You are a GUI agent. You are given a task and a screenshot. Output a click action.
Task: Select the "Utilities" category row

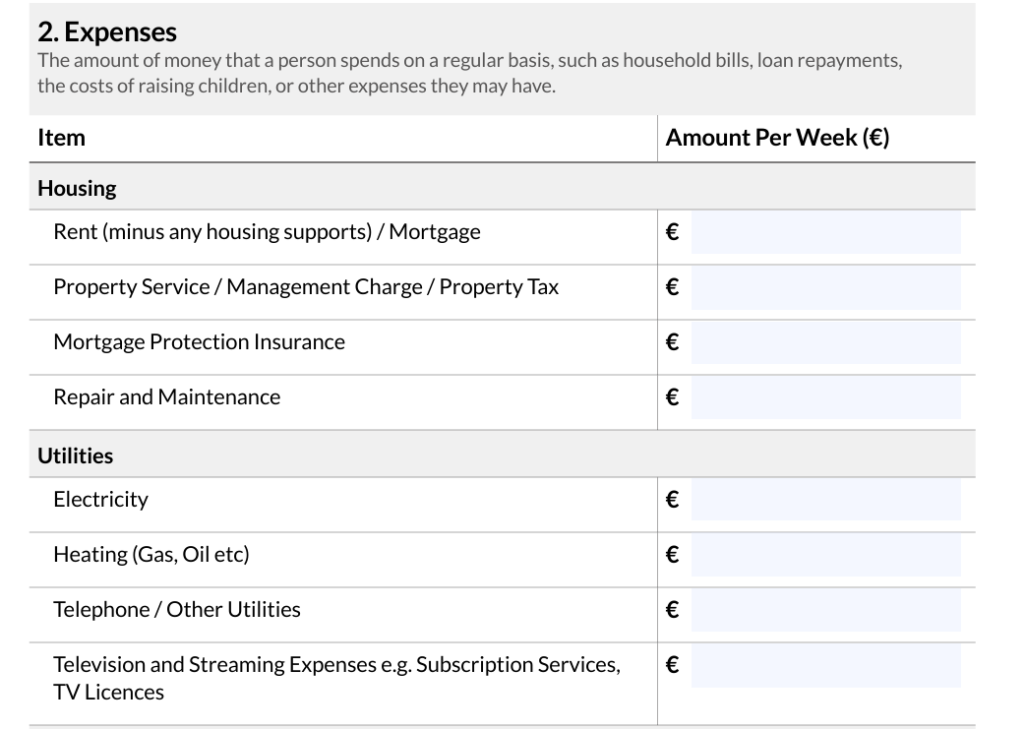pyautogui.click(x=75, y=456)
